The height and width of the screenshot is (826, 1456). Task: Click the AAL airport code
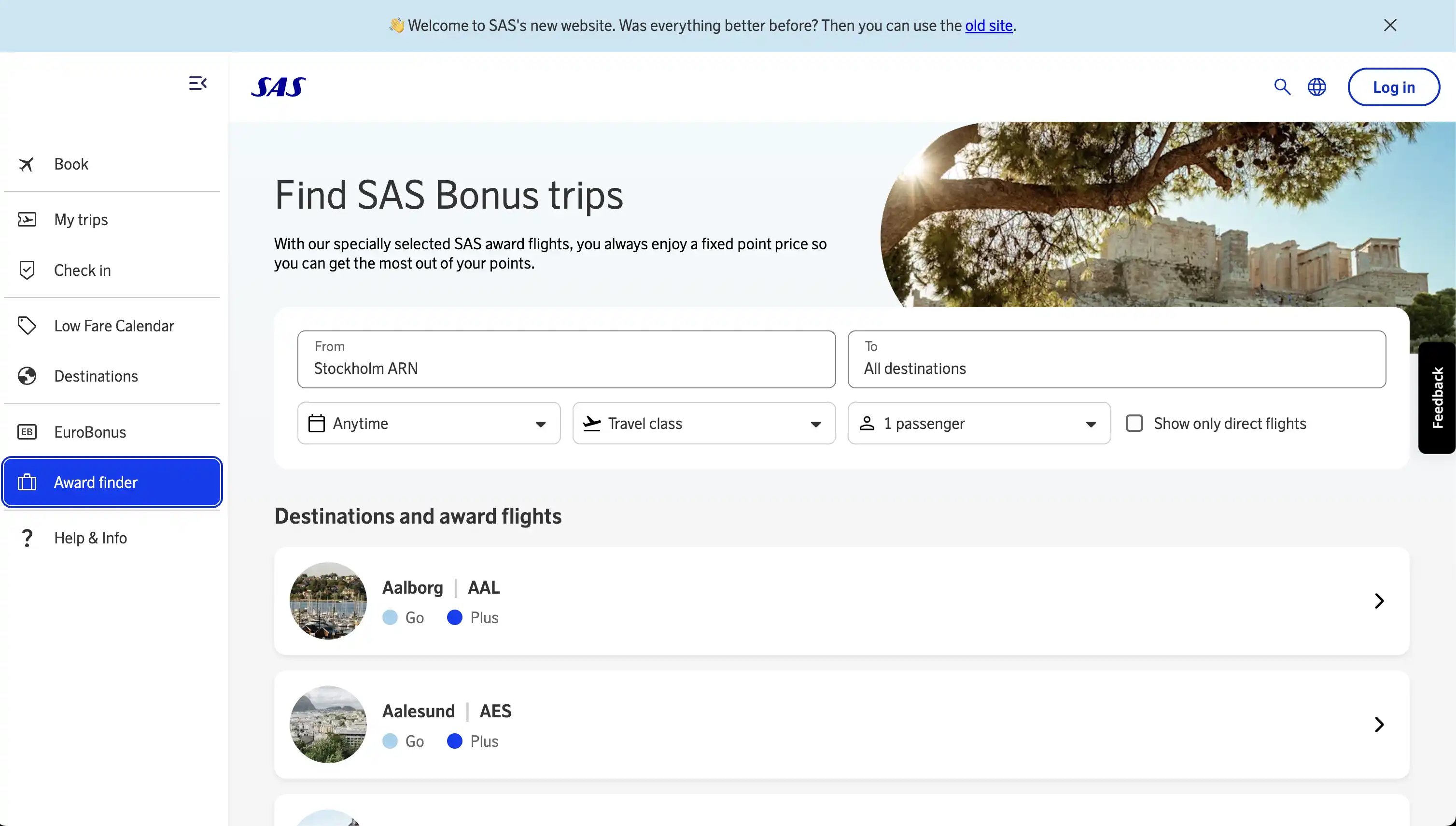pyautogui.click(x=484, y=587)
